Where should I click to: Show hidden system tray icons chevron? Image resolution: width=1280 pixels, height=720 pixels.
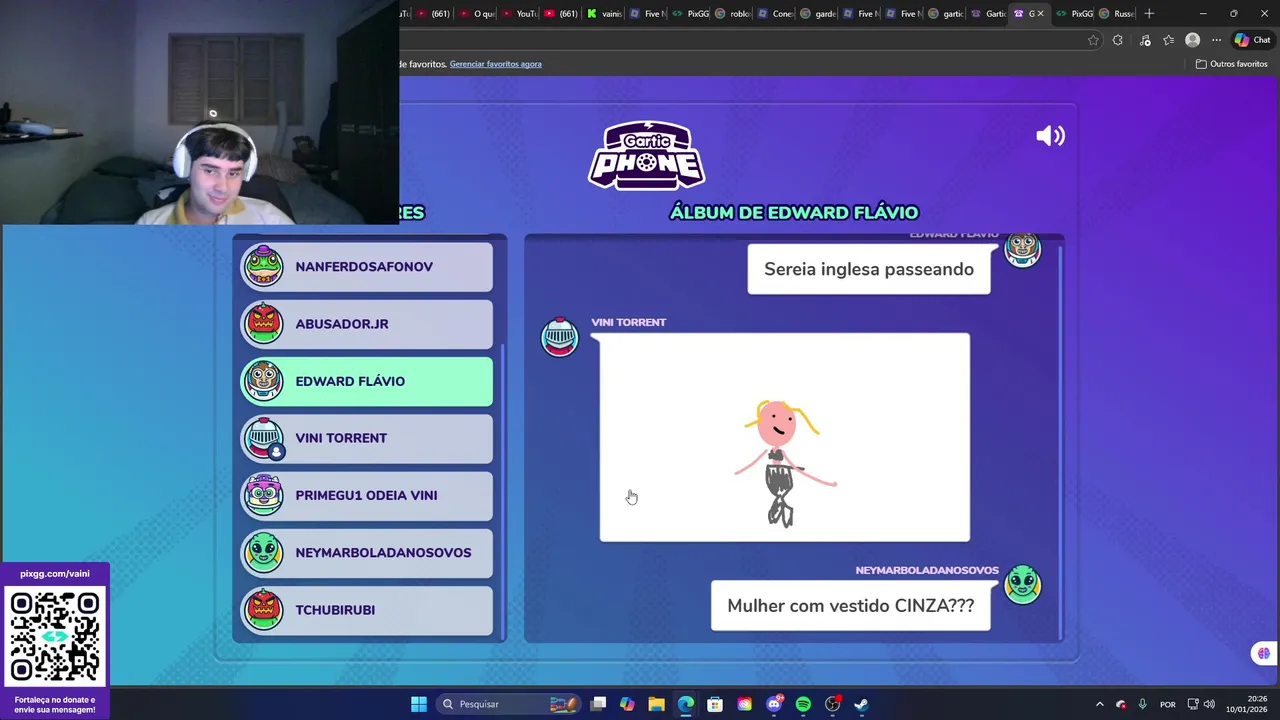click(x=1099, y=704)
